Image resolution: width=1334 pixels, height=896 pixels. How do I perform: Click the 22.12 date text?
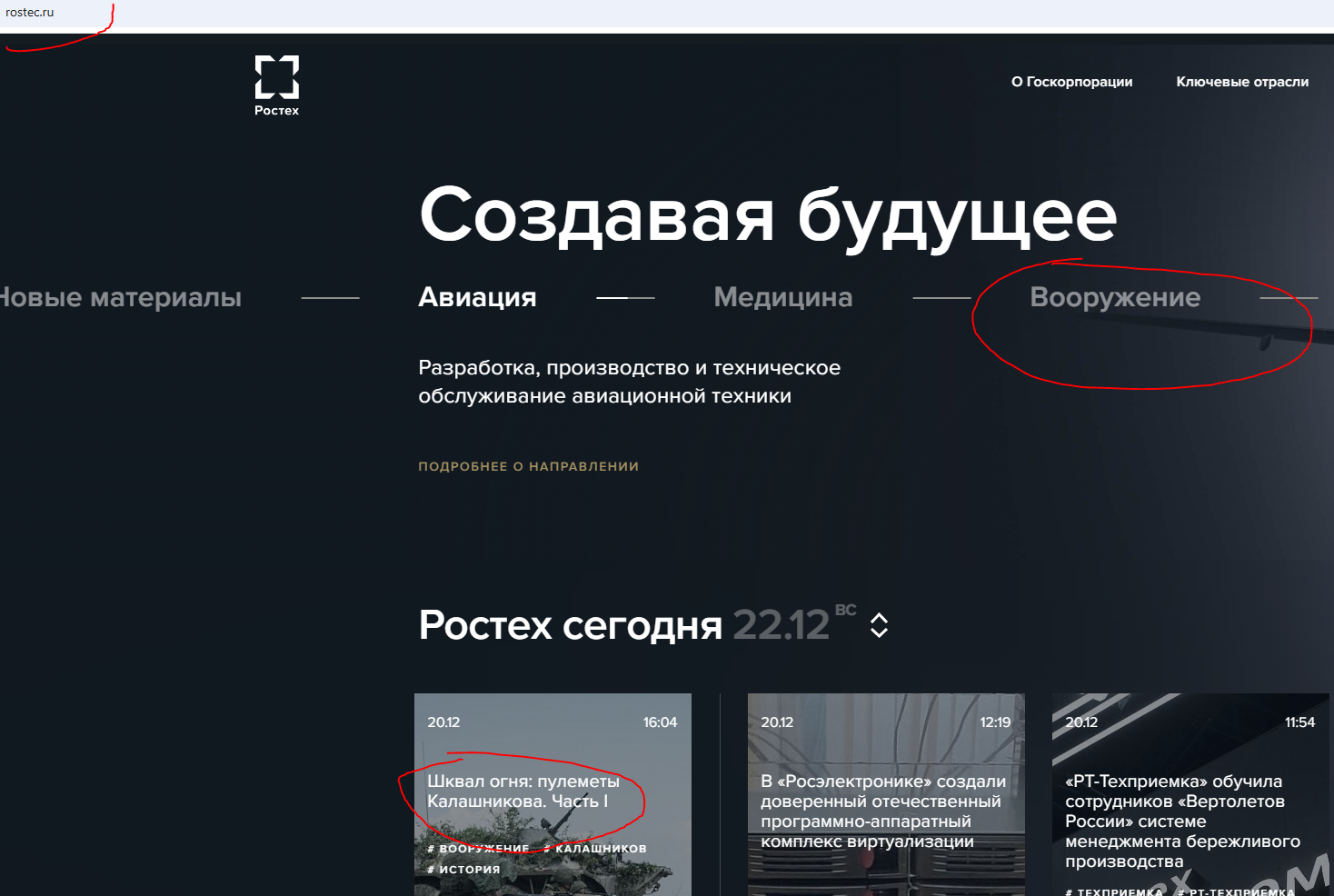coord(781,625)
